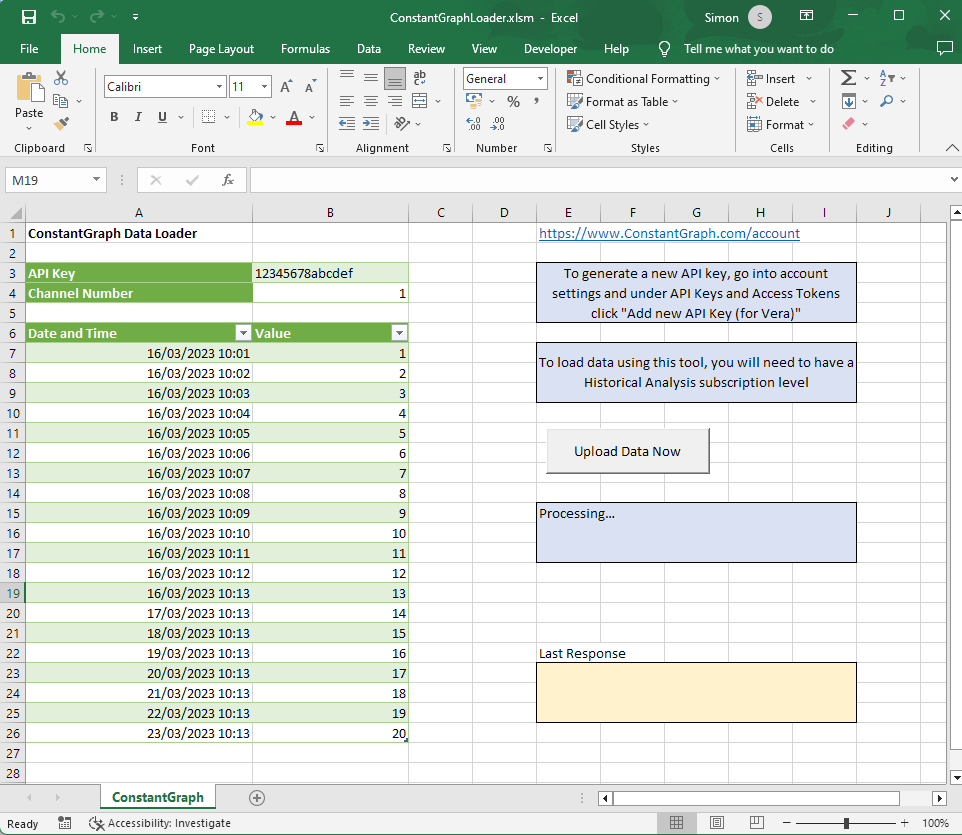The height and width of the screenshot is (835, 962).
Task: Open the Formulas ribbon tab
Action: click(x=305, y=49)
